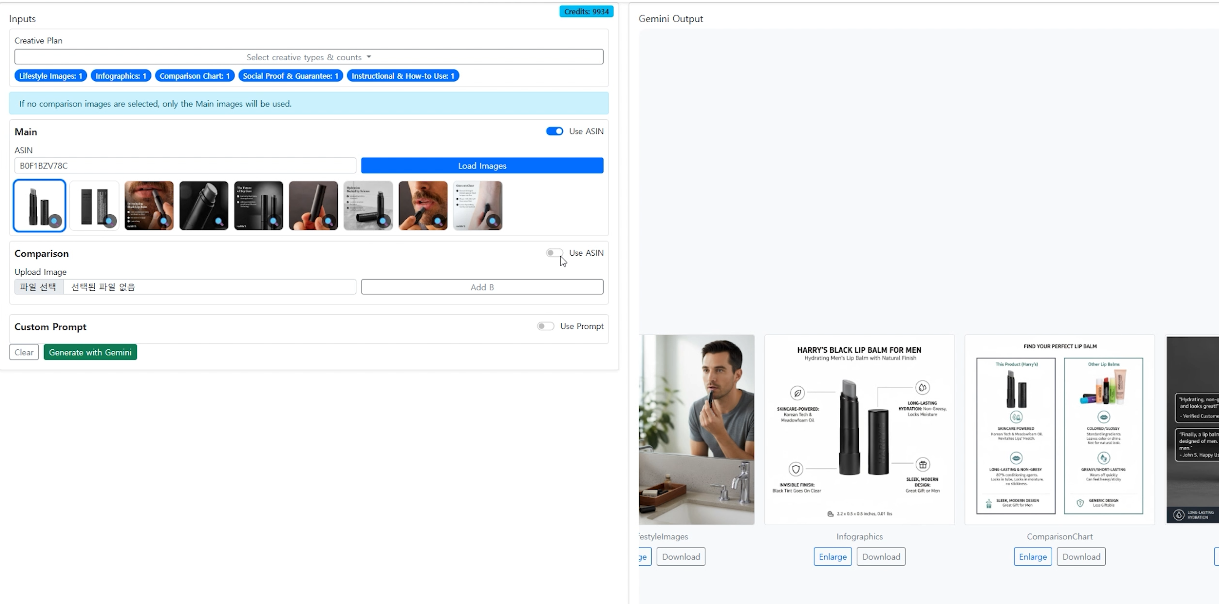Click the Instructional & How-to Use: 1 tag
The image size is (1219, 604).
click(403, 76)
